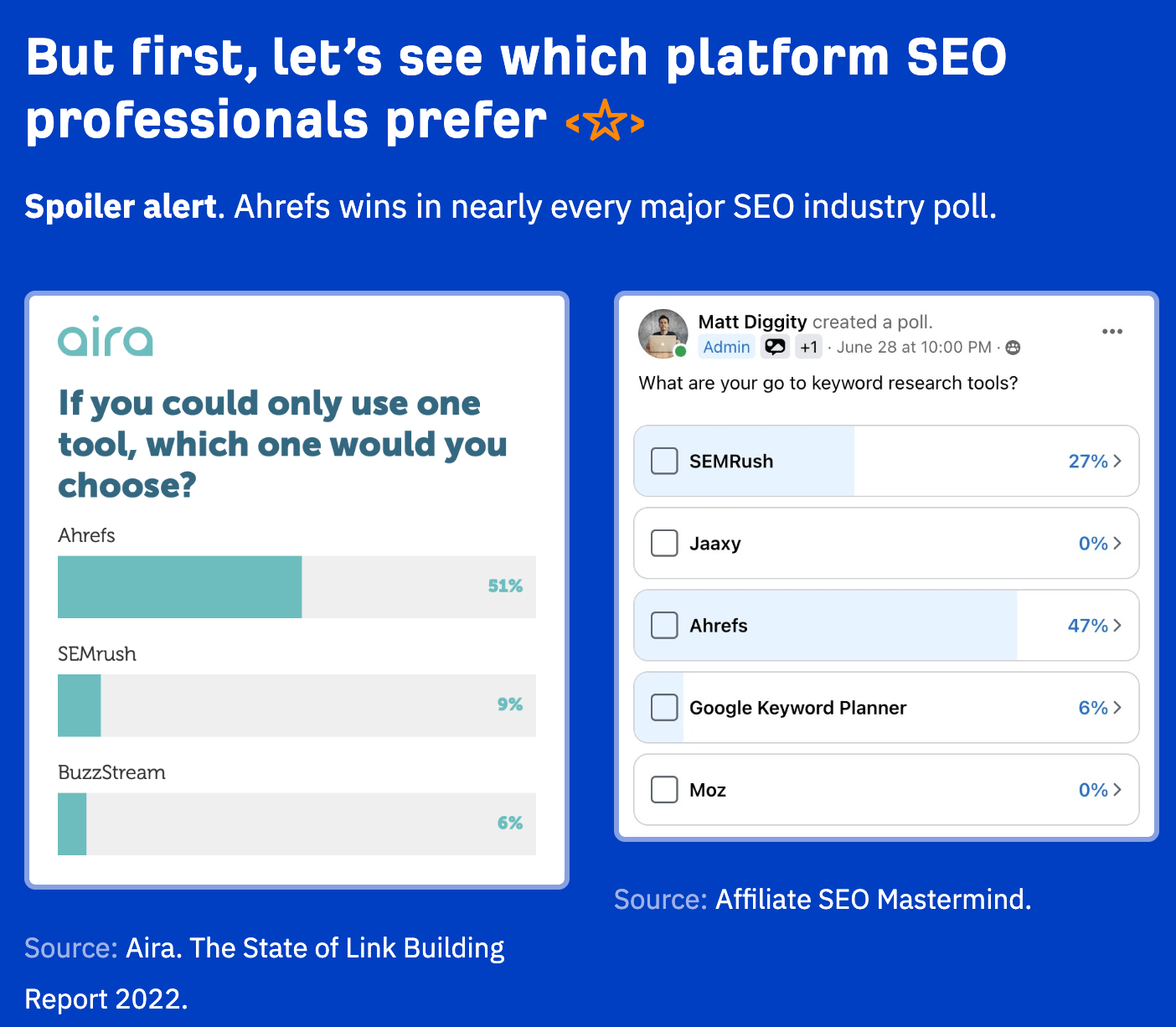Click the Ahrefs 51% bar
Viewport: 1176px width, 1027px height.
point(178,587)
